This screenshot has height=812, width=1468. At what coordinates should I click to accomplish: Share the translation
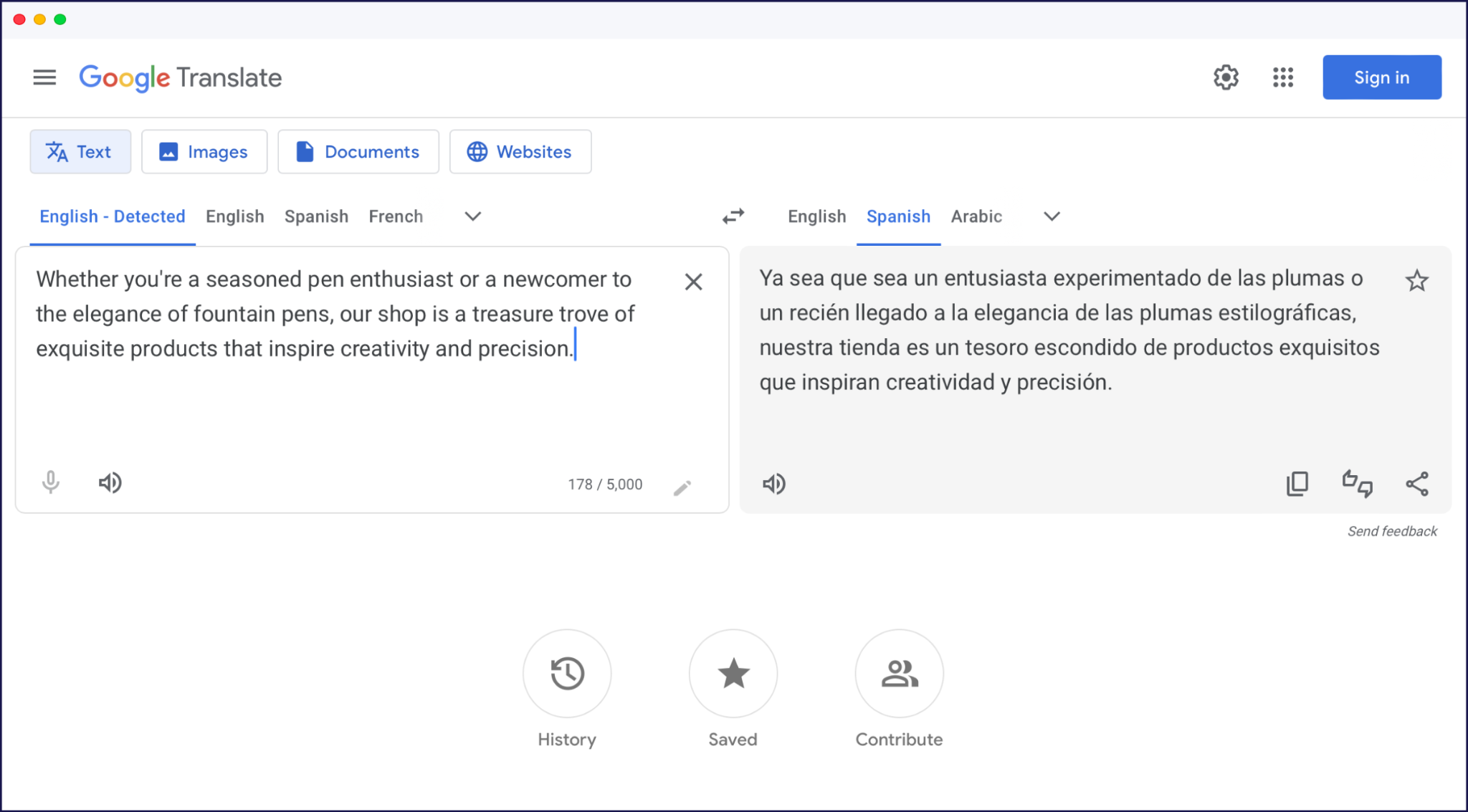[x=1417, y=484]
